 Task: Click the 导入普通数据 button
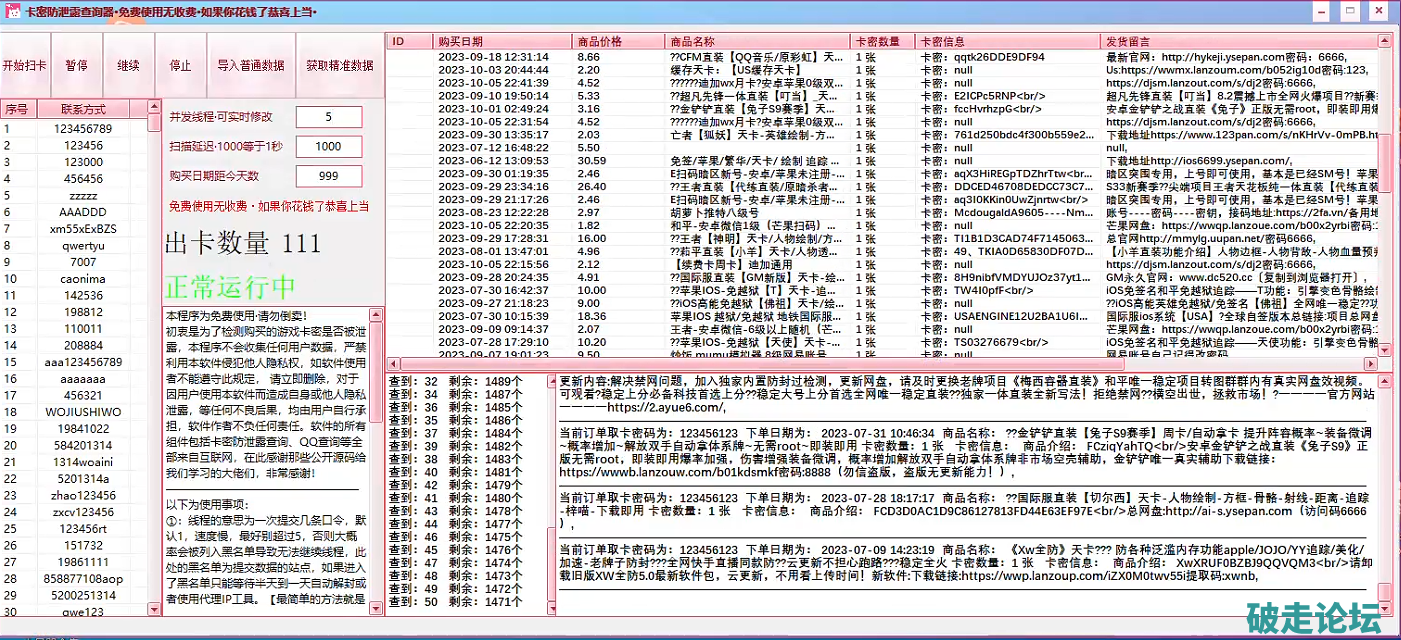(x=251, y=65)
